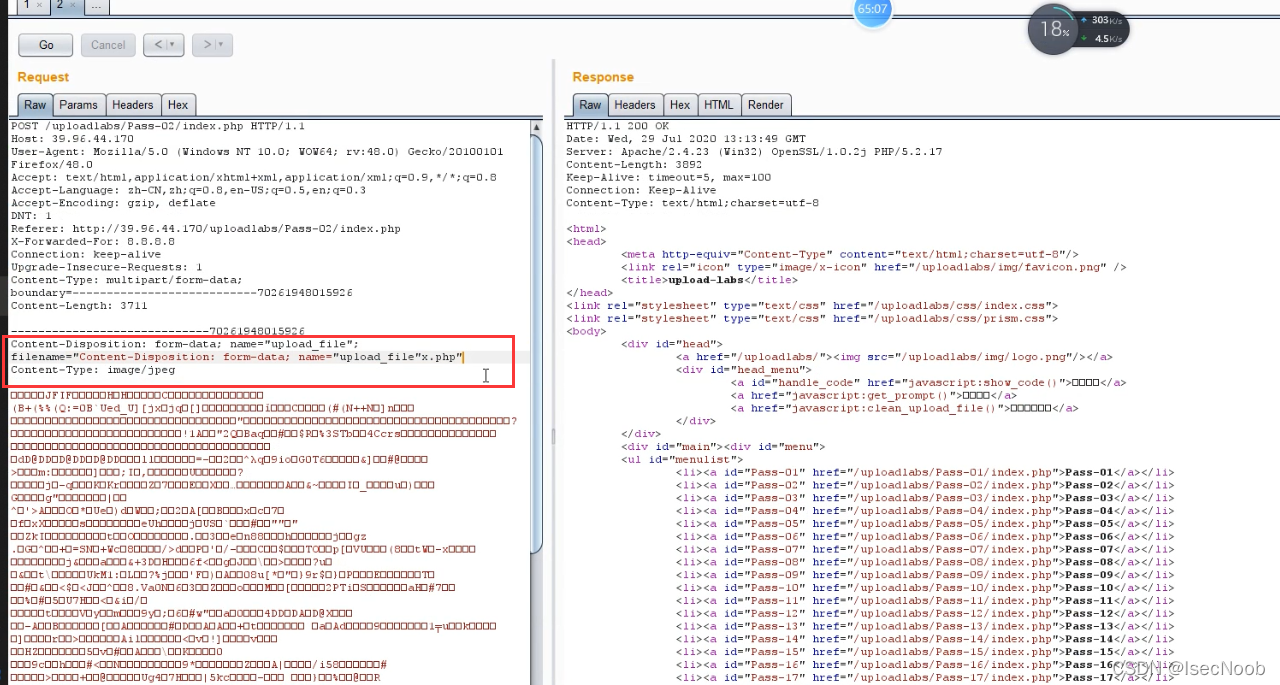The image size is (1280, 685).
Task: Open the back-history dropdown arrow
Action: click(x=174, y=45)
